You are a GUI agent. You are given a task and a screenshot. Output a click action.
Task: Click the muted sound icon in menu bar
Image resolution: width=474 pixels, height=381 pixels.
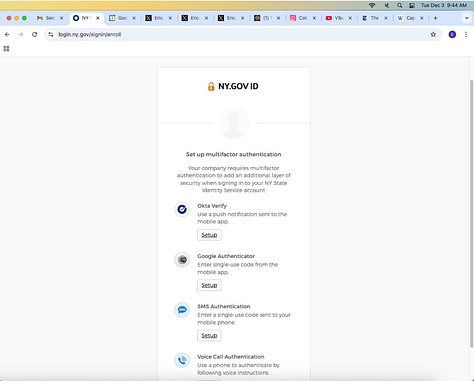(x=386, y=5)
